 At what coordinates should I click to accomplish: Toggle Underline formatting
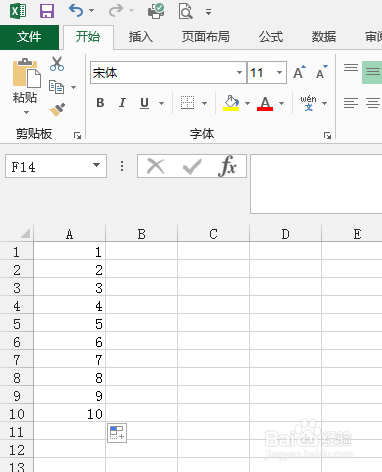coord(144,103)
